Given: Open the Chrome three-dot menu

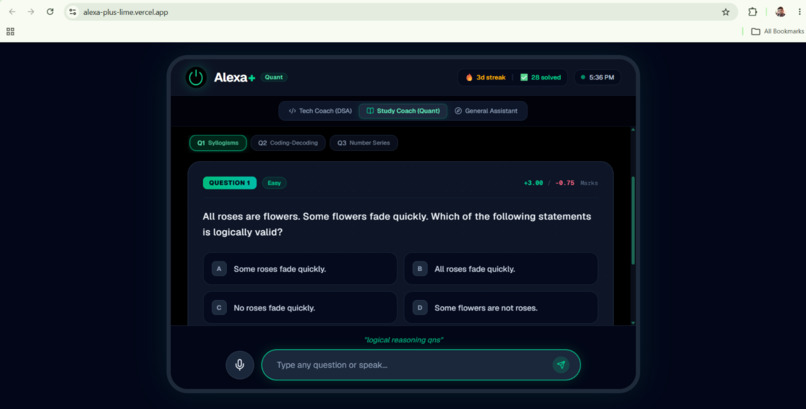Looking at the screenshot, I should pyautogui.click(x=799, y=12).
